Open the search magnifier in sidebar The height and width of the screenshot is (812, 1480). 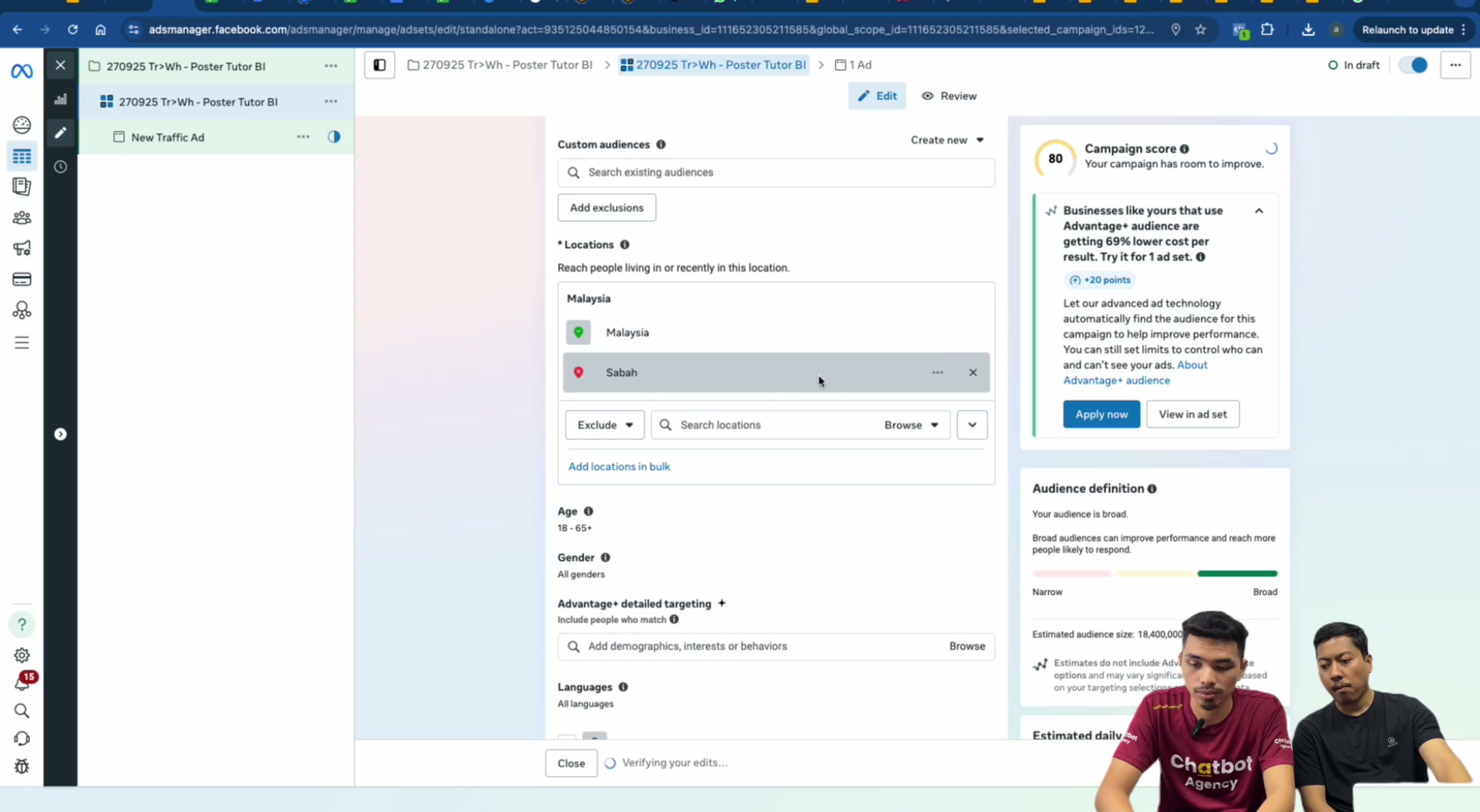click(x=22, y=710)
